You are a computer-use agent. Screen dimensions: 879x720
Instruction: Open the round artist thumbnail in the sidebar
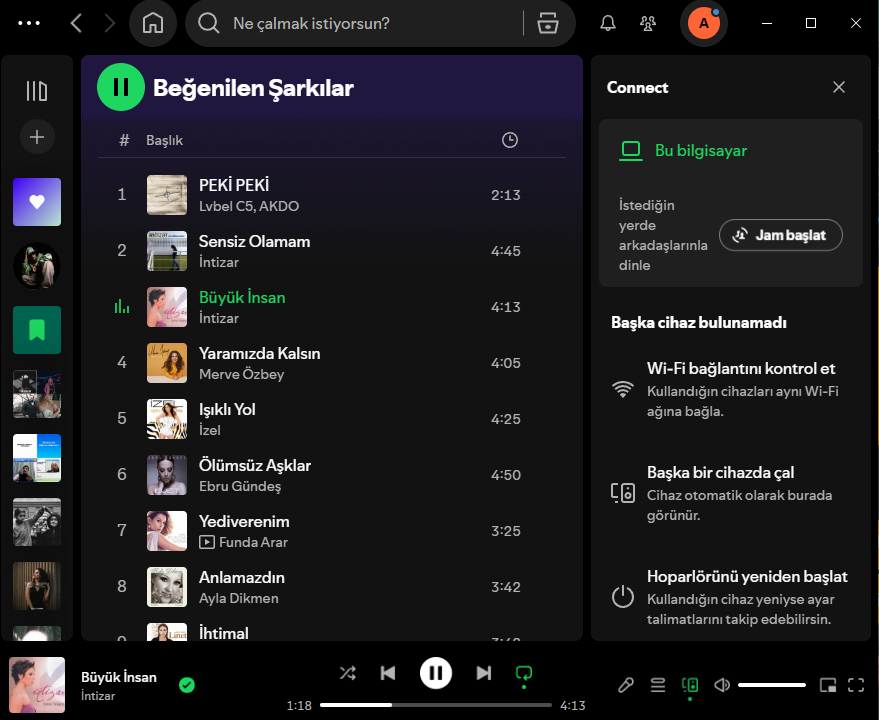coord(37,266)
